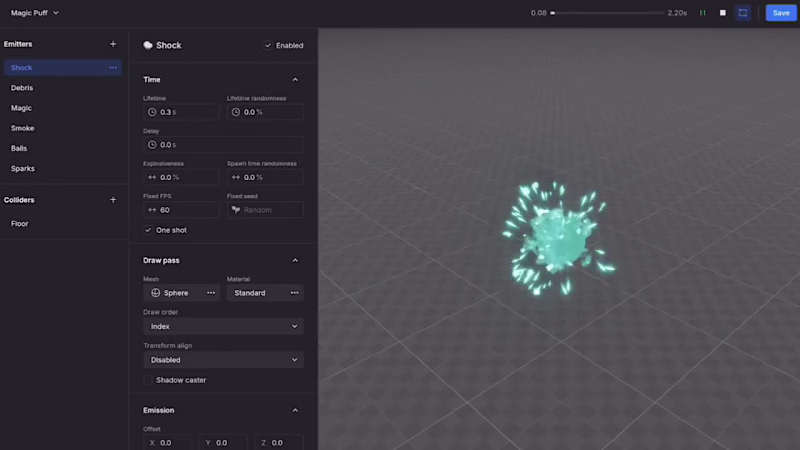The image size is (800, 450).
Task: Open the Transform align dropdown
Action: (223, 360)
